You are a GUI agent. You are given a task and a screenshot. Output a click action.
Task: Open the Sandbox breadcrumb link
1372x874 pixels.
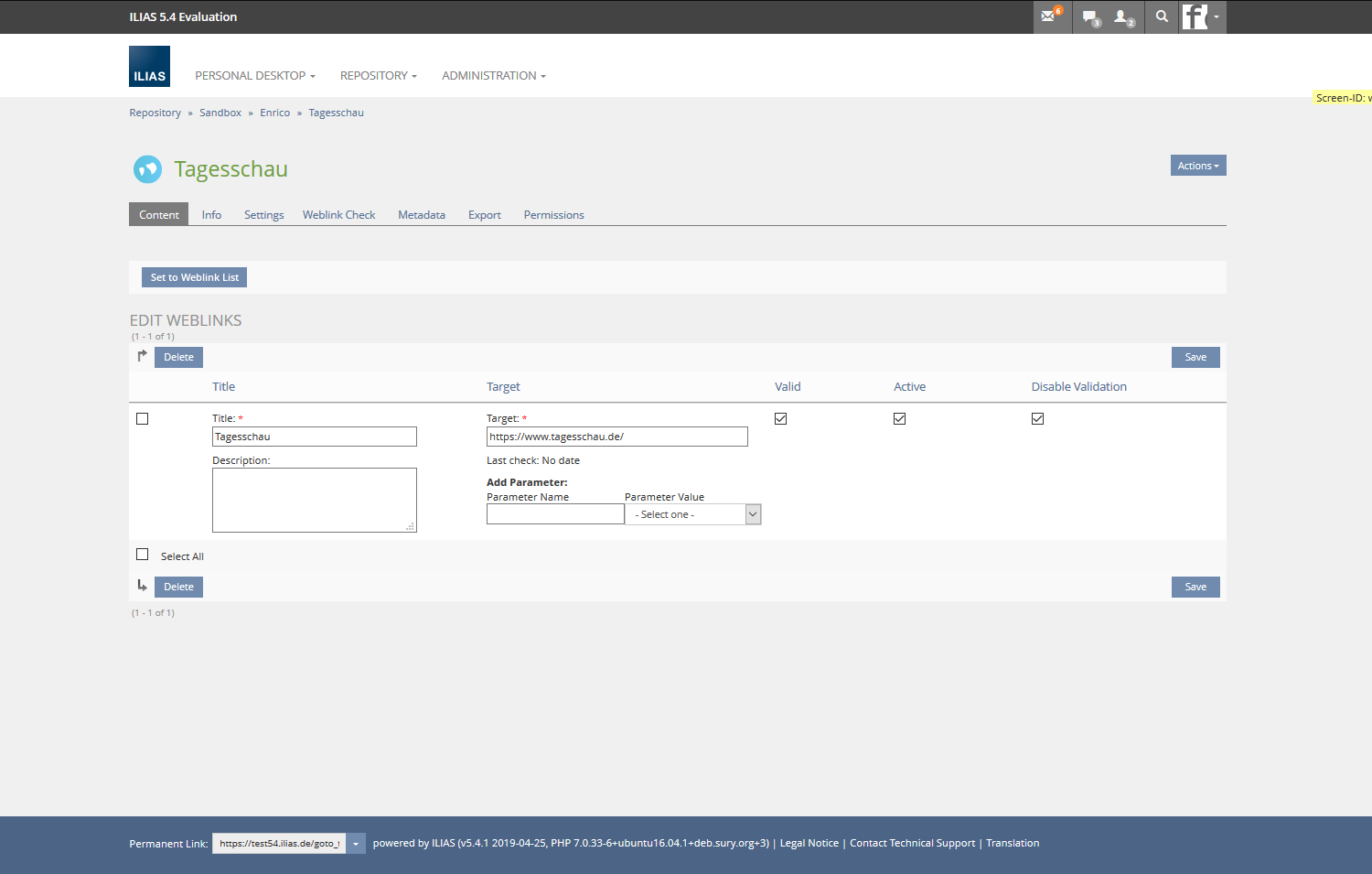click(x=220, y=113)
